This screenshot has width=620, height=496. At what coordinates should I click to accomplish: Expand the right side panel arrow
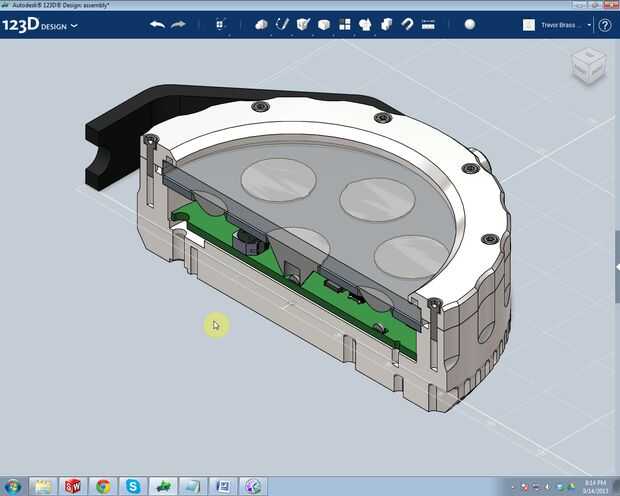(617, 268)
